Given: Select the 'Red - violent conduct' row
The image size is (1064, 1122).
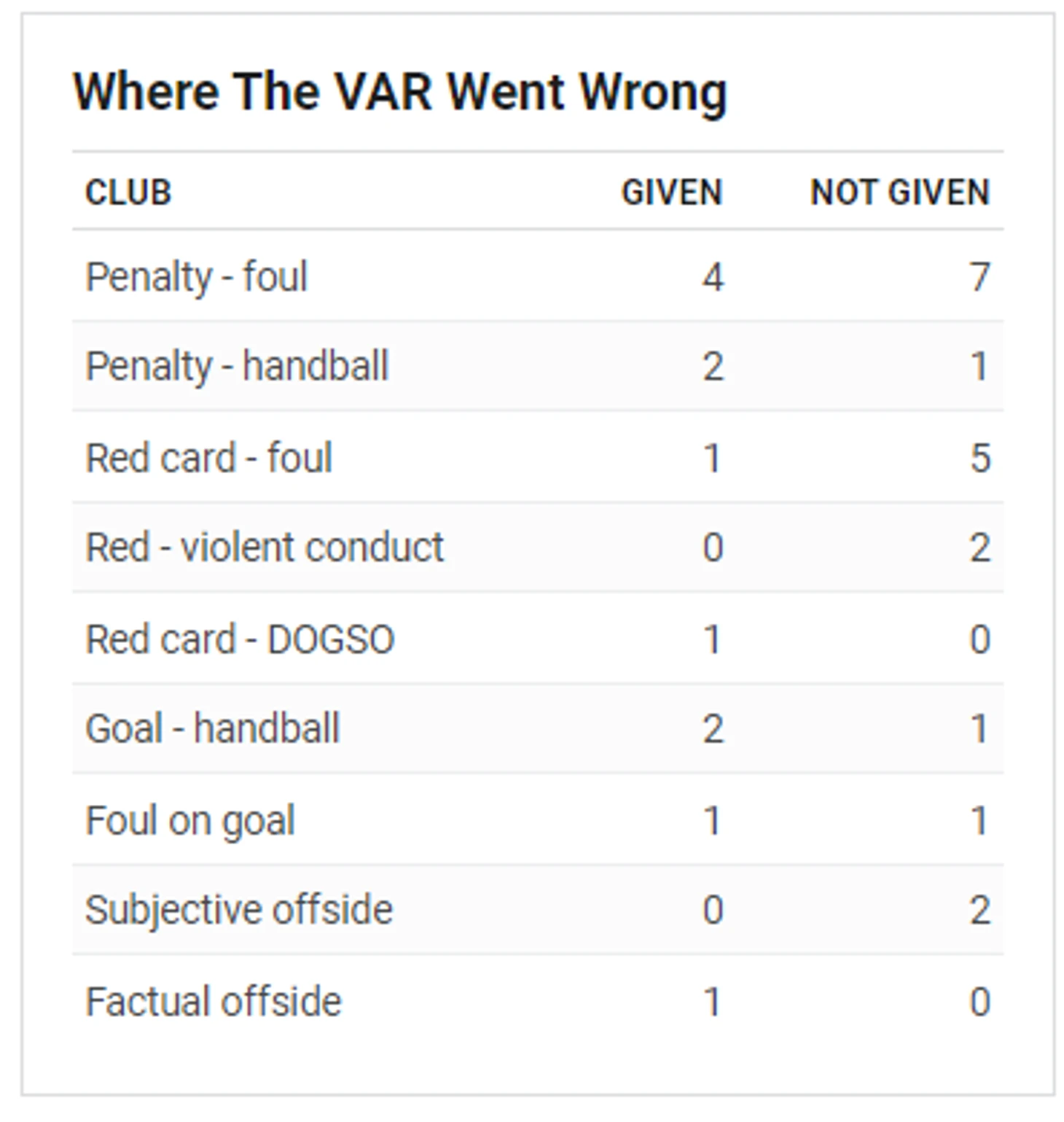Looking at the screenshot, I should coord(538,547).
